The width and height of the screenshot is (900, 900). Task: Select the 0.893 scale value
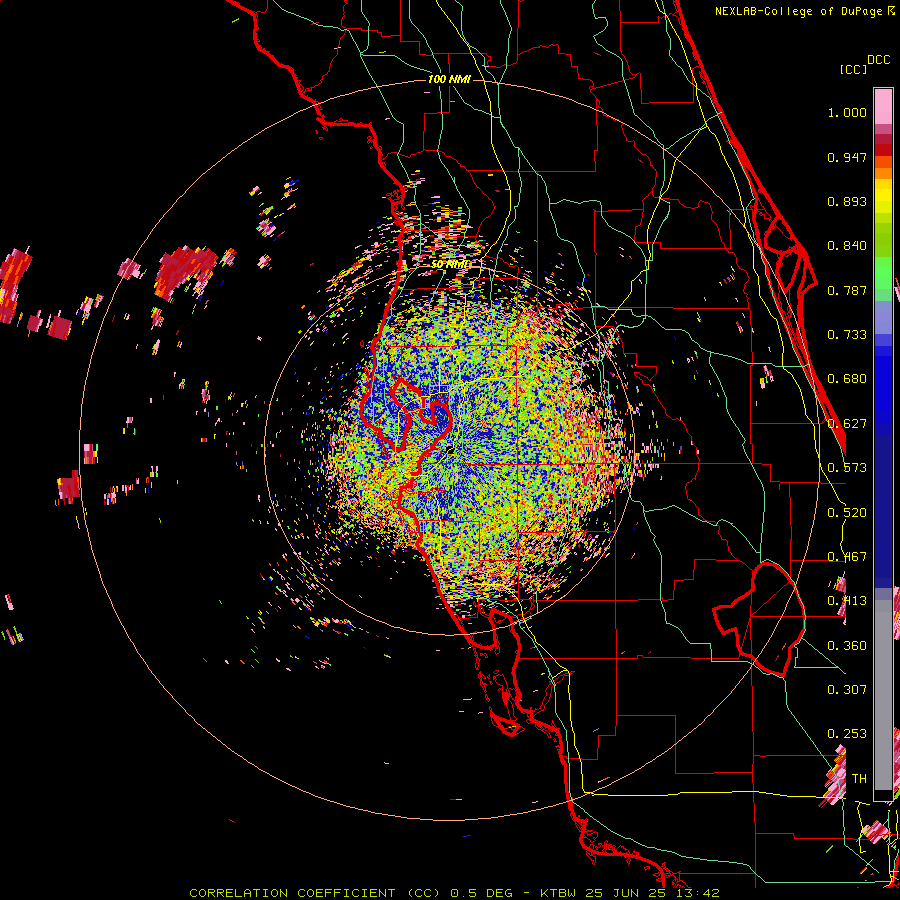[x=847, y=201]
